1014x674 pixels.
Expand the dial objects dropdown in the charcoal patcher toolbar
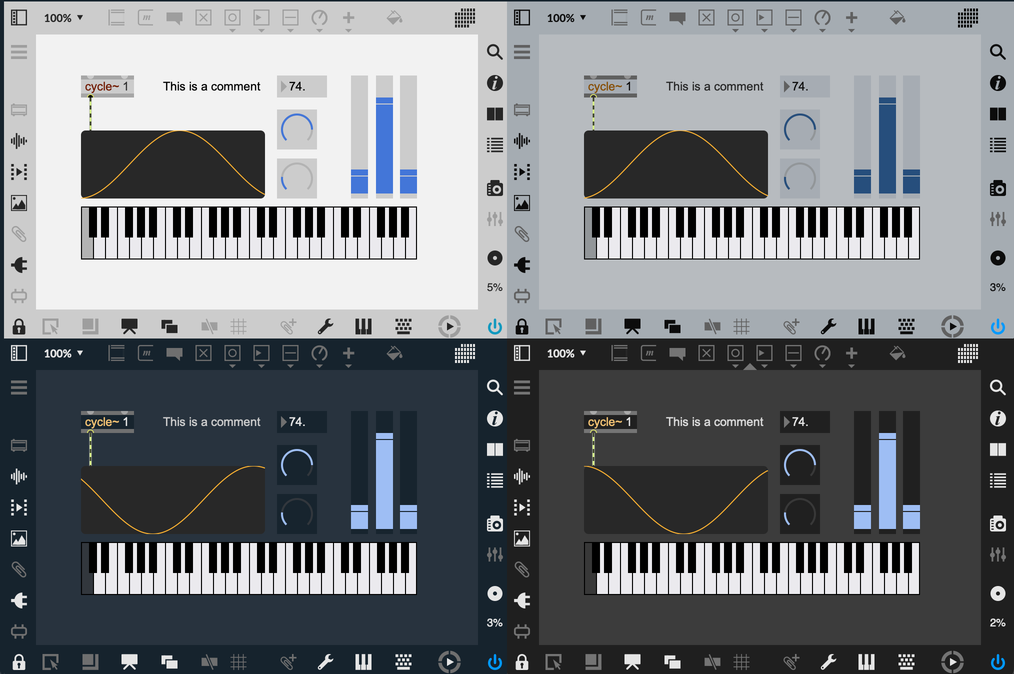[822, 354]
